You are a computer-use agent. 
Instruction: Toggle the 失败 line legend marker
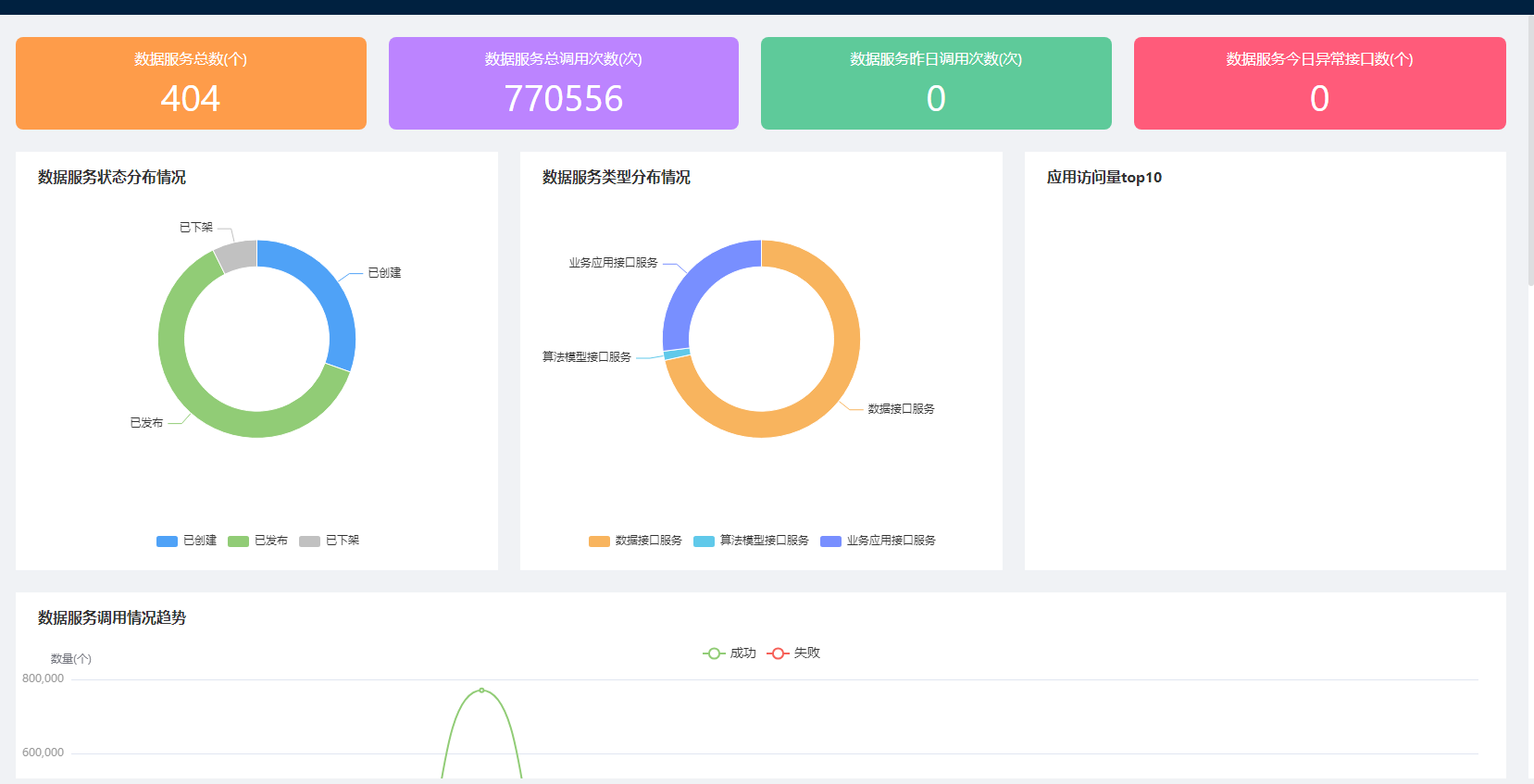click(x=793, y=653)
